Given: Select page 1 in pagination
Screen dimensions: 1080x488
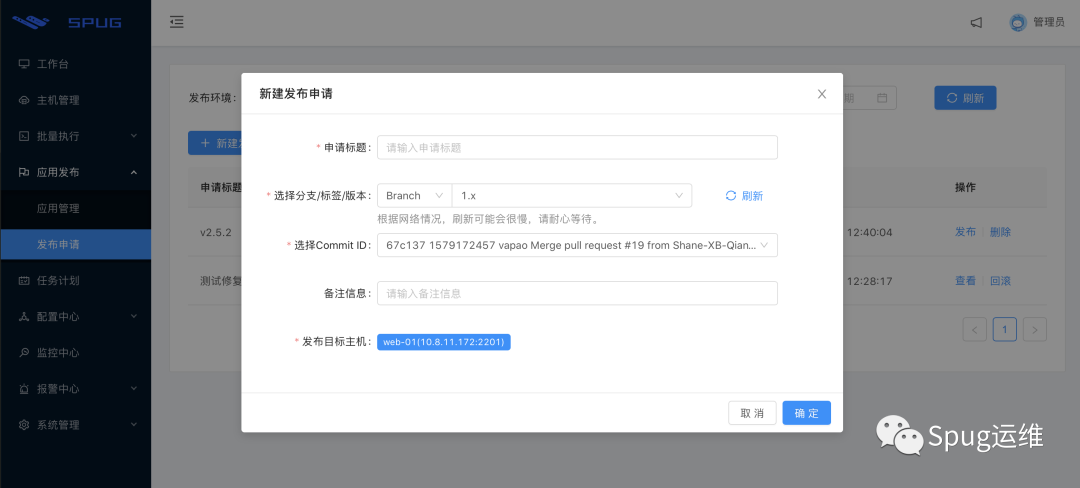Looking at the screenshot, I should pyautogui.click(x=1005, y=330).
